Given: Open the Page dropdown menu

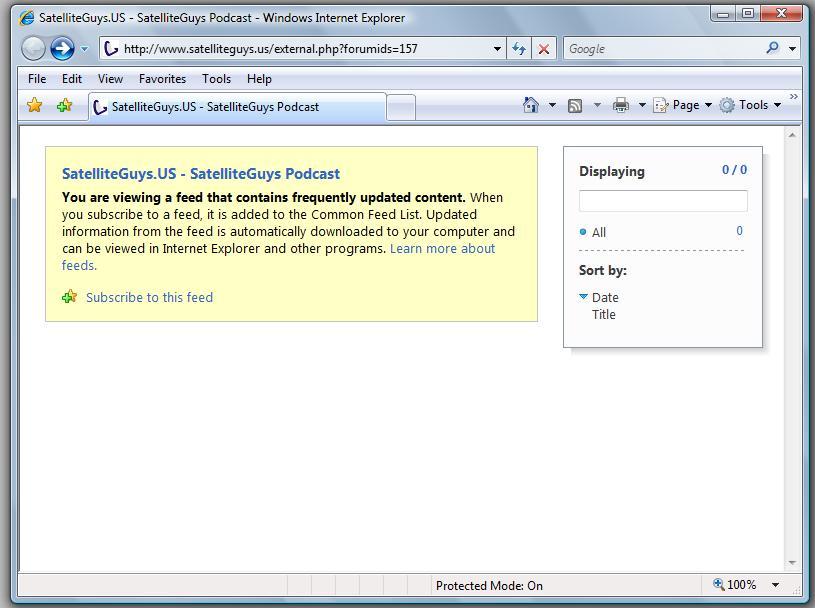Looking at the screenshot, I should pyautogui.click(x=684, y=105).
